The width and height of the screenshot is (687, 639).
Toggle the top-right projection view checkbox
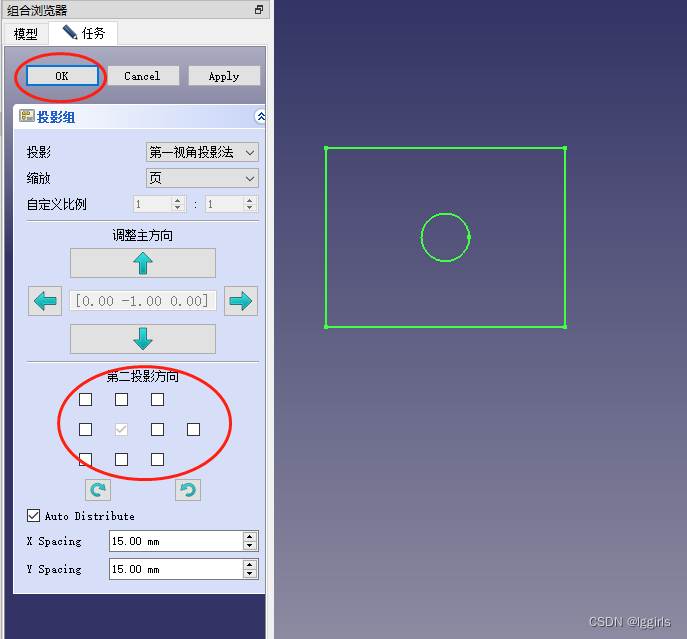[x=157, y=399]
